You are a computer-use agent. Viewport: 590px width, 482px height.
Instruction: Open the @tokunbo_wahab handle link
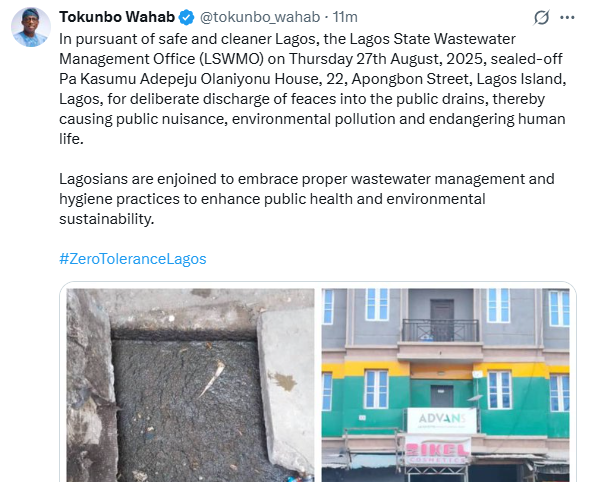260,17
